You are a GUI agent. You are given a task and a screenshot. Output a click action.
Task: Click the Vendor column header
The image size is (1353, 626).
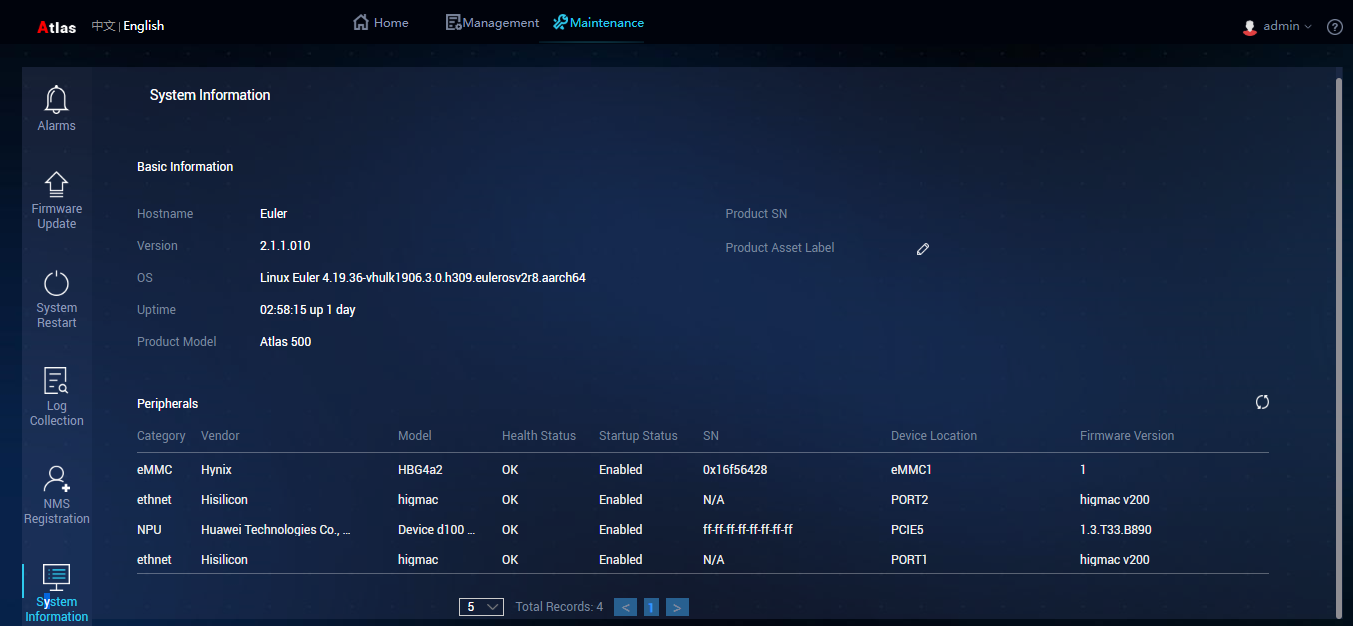coord(220,436)
